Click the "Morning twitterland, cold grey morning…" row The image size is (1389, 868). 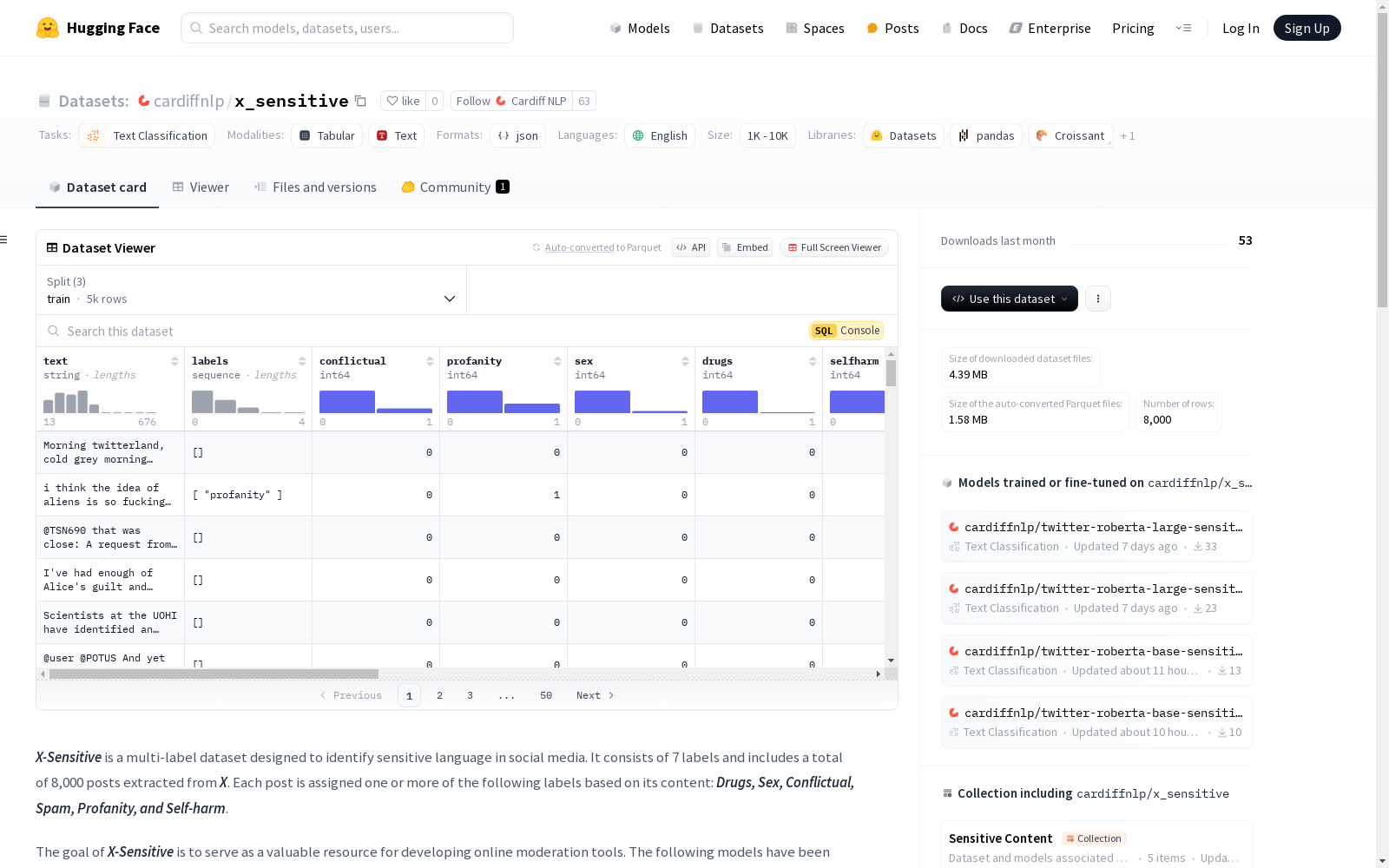click(460, 452)
